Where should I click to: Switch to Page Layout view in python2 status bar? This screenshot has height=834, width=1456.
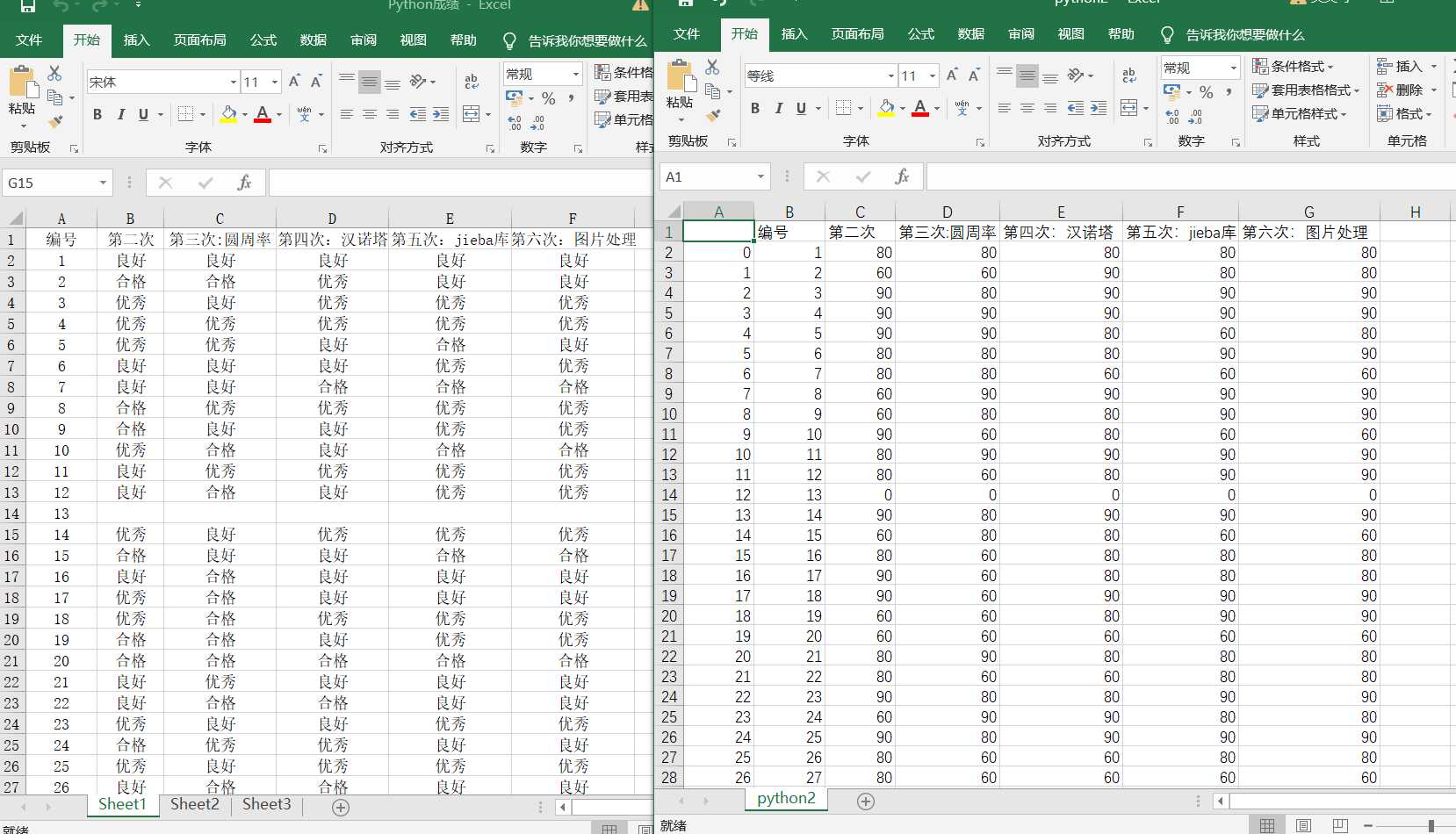point(1303,825)
